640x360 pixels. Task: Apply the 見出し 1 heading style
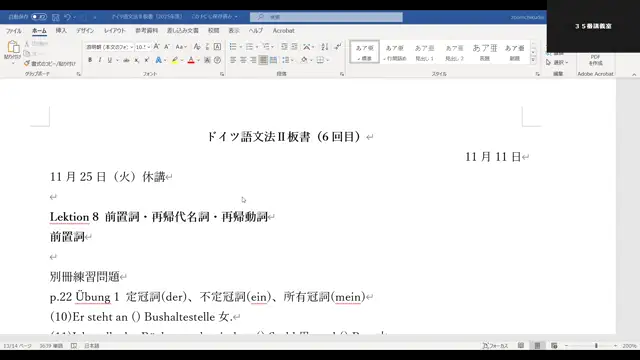(424, 52)
